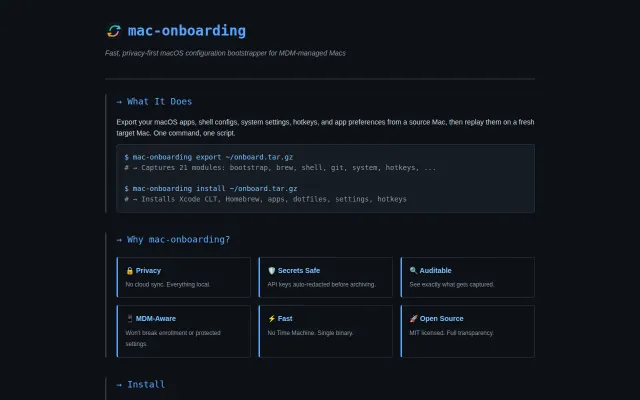
Task: Click the rocket icon on Open Source card
Action: [x=413, y=318]
